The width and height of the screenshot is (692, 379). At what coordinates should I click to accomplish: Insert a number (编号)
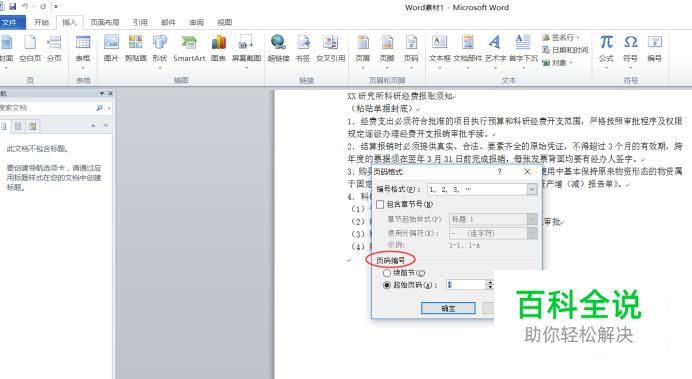click(655, 49)
